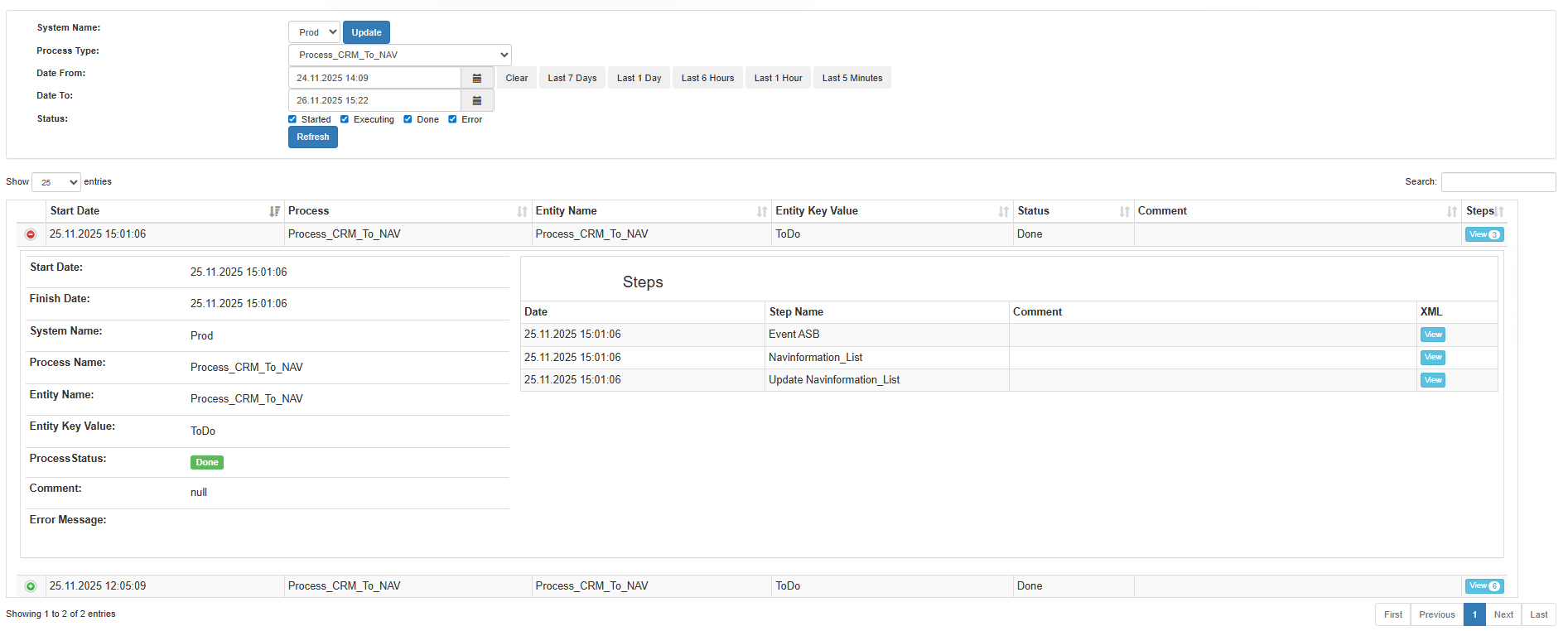Select page 1 in pagination
This screenshot has height=631, width=1568.
(x=1474, y=614)
